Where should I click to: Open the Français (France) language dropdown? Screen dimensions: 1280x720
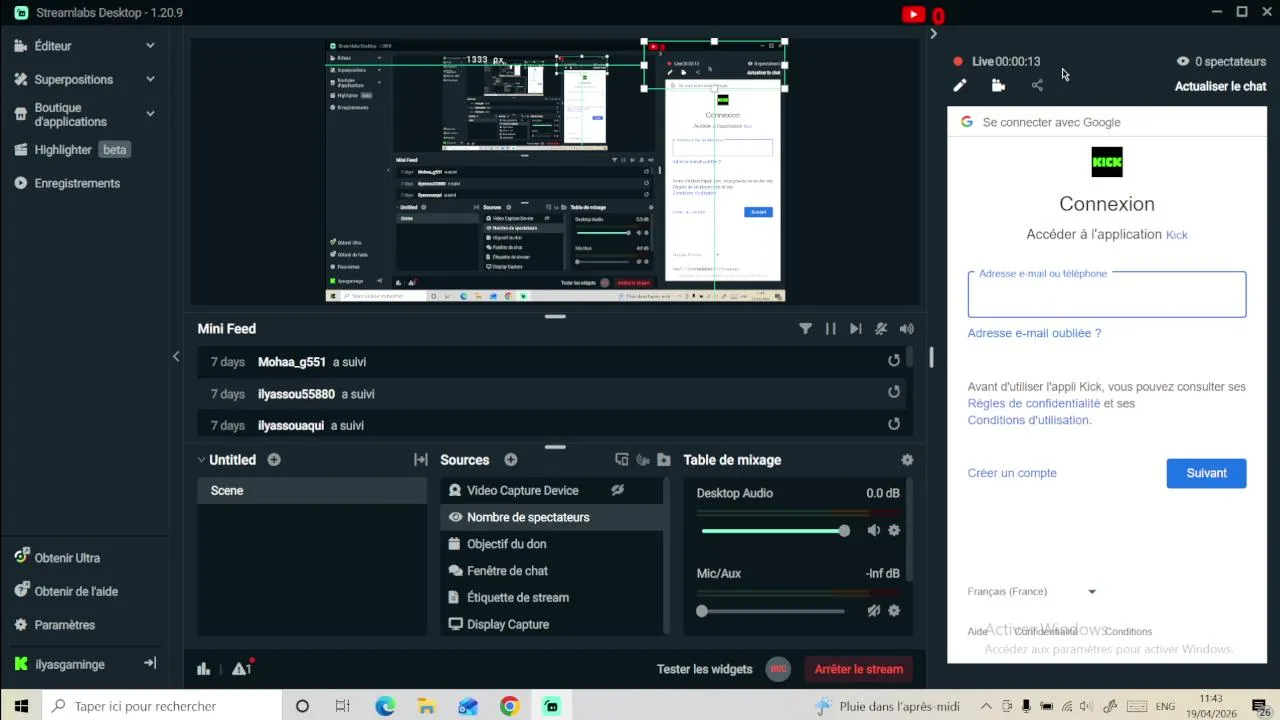1032,592
